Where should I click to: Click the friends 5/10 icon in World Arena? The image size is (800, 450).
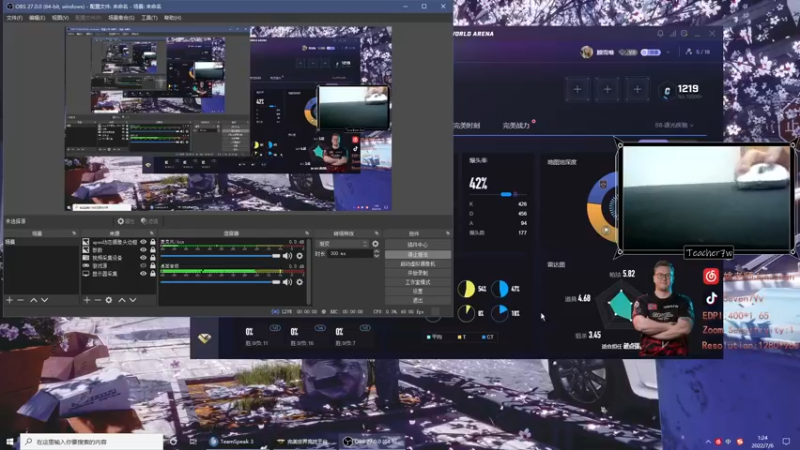[697, 52]
